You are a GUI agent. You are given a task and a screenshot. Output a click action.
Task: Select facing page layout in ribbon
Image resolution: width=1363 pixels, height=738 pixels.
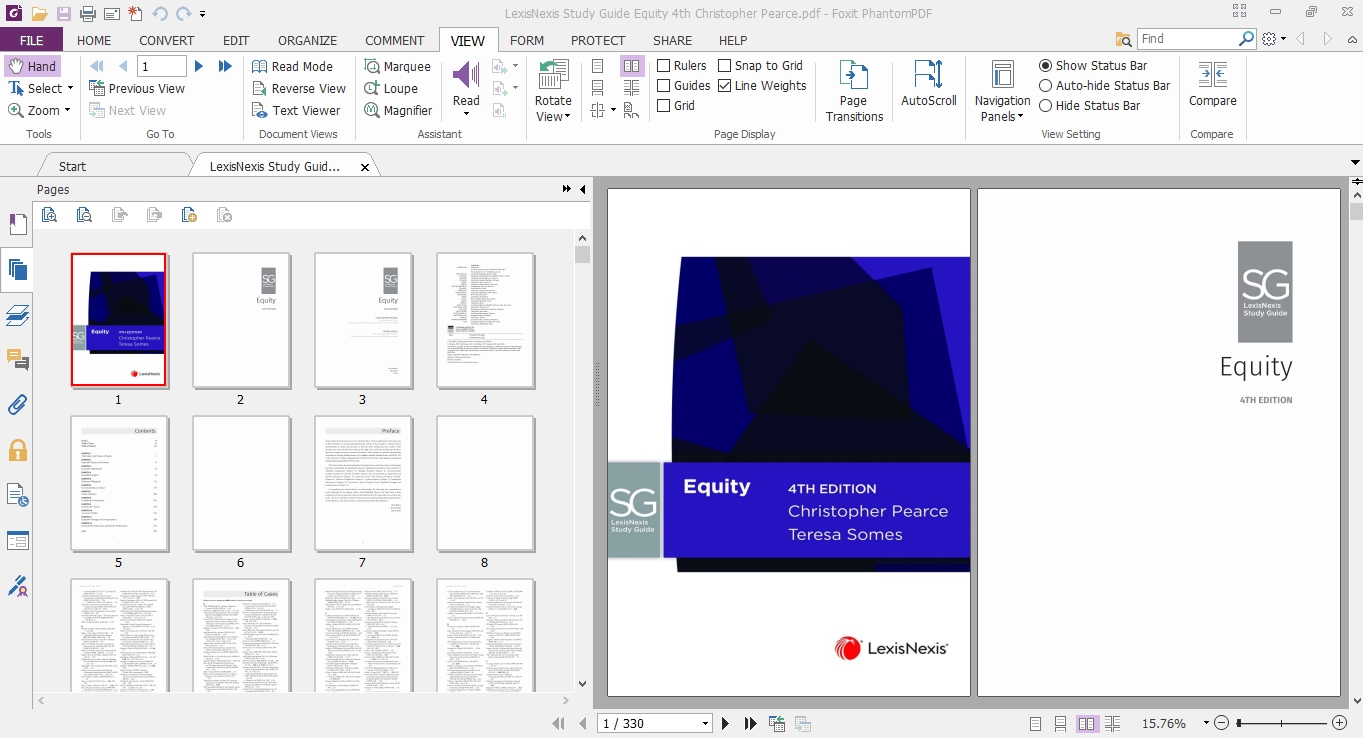click(632, 66)
